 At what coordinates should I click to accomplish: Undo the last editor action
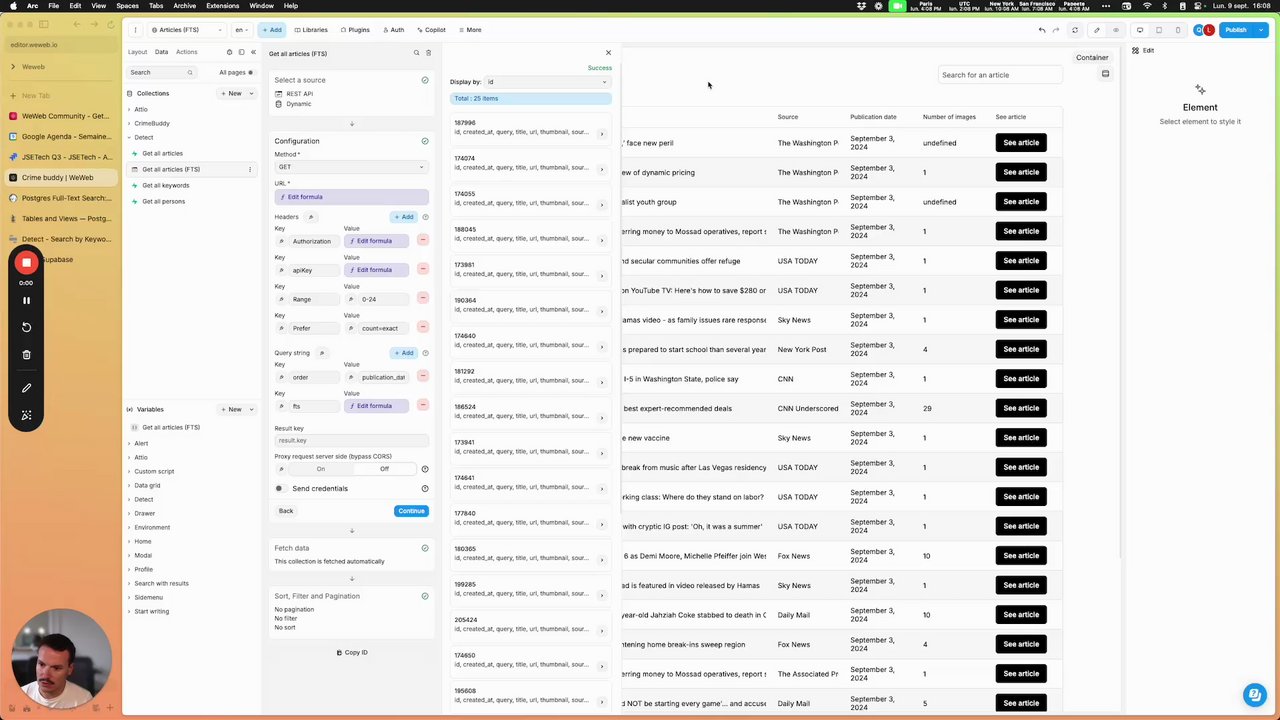pyautogui.click(x=1042, y=30)
